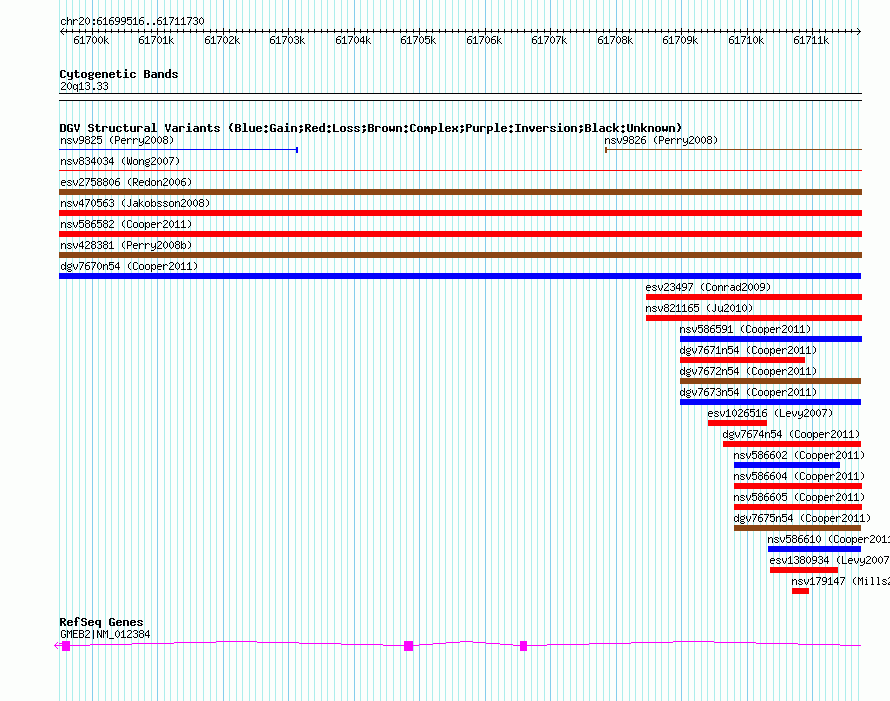This screenshot has width=890, height=701.
Task: Select the dgv7674n54 (Cooper2011) label
Action: pos(791,434)
